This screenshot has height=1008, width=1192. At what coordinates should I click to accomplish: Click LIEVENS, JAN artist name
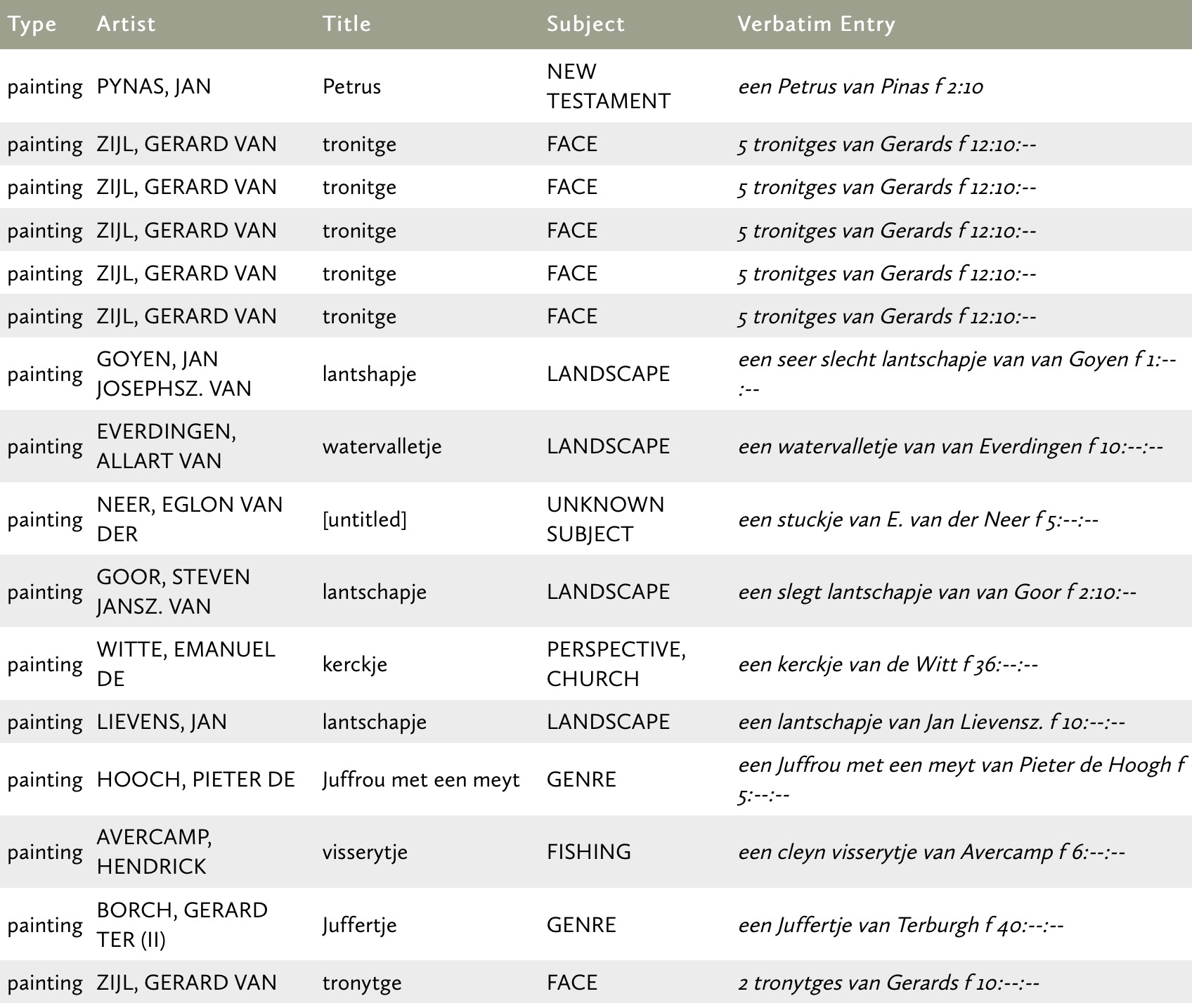(162, 722)
